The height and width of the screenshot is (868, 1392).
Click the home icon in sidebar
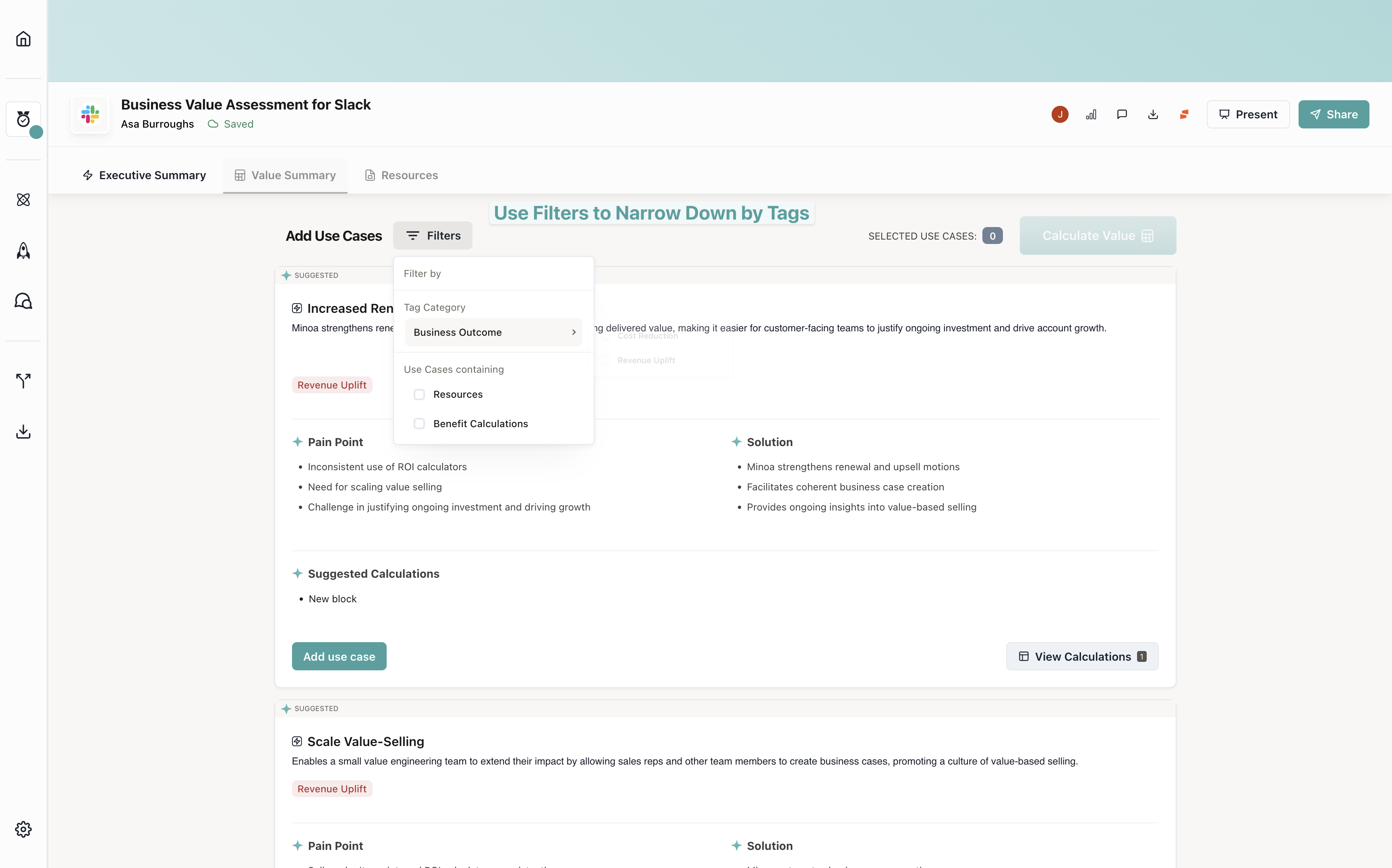click(x=23, y=39)
